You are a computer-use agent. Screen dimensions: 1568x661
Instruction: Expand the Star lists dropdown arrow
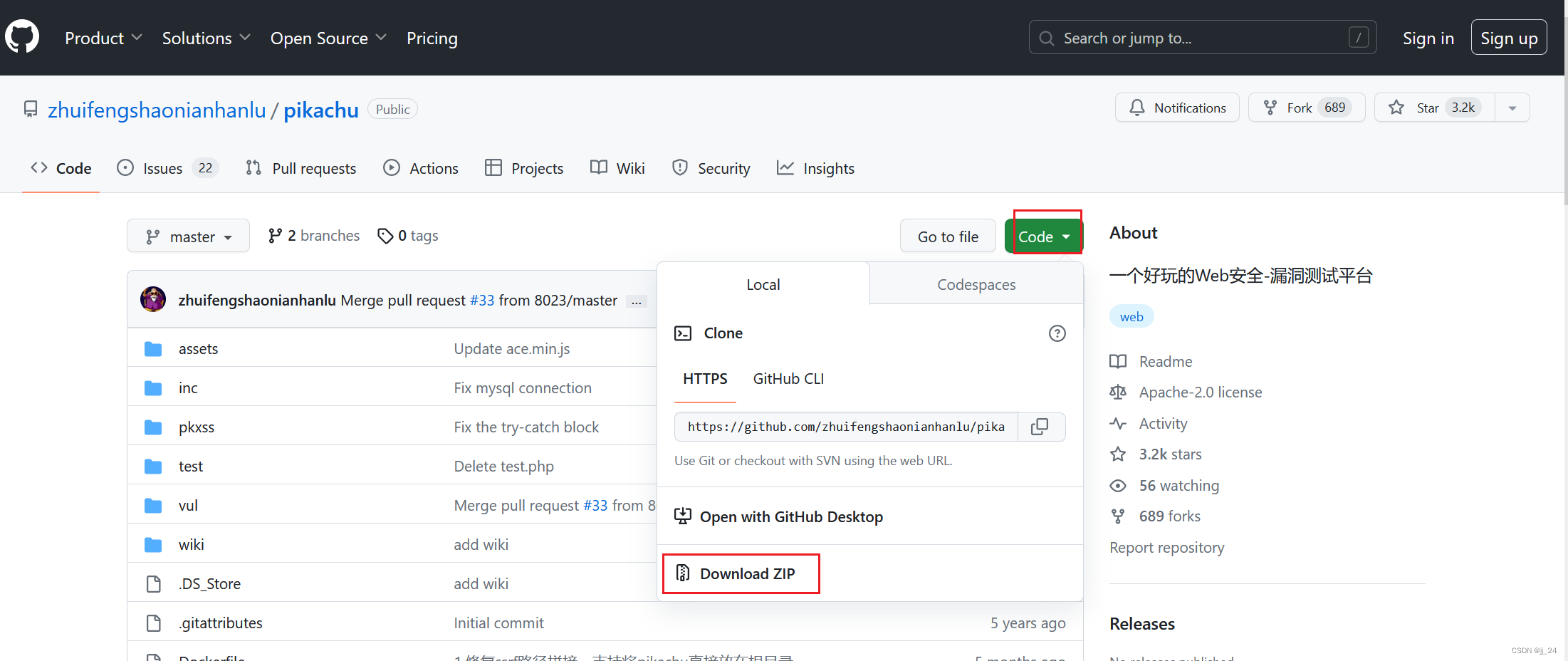click(x=1512, y=108)
